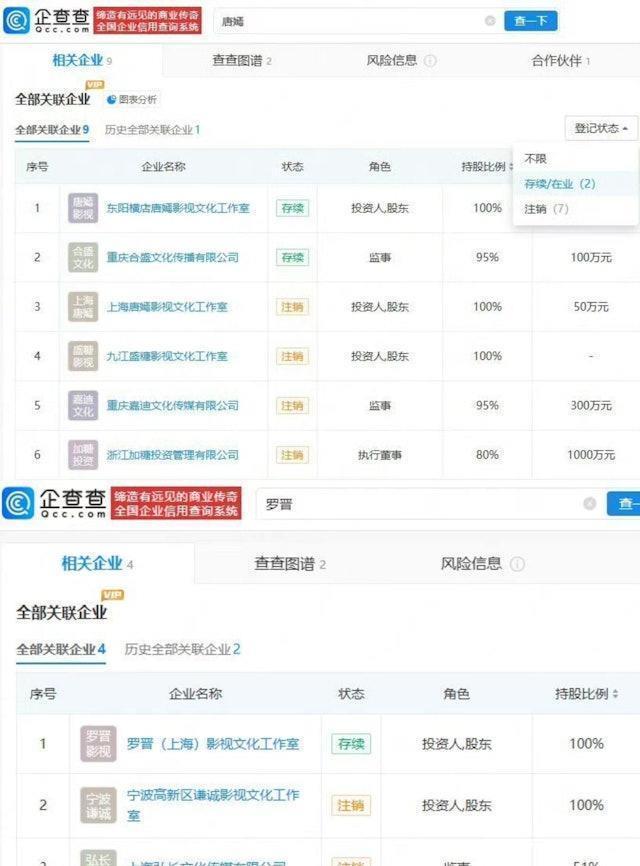Switch to 查查图谱 tab in upper panel

point(241,61)
